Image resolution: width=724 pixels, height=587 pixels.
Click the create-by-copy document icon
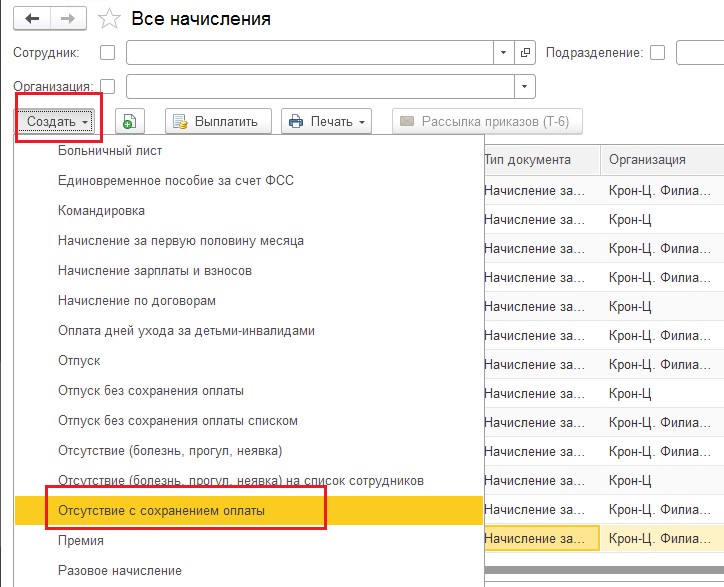point(130,121)
